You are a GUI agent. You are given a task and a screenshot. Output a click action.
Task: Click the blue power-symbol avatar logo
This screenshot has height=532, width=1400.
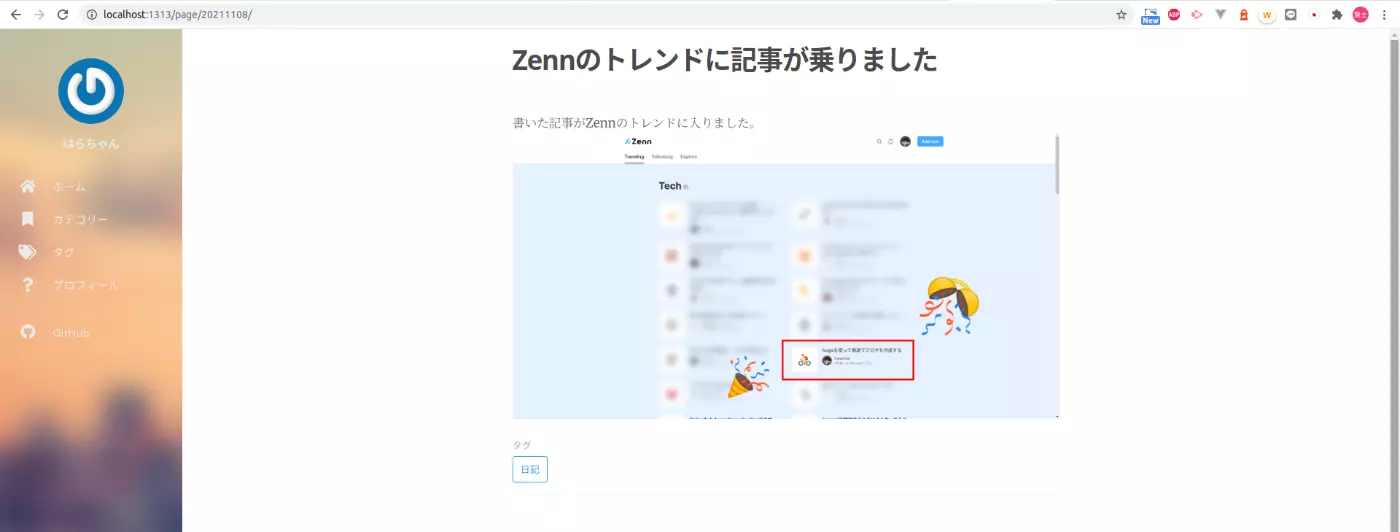[91, 91]
